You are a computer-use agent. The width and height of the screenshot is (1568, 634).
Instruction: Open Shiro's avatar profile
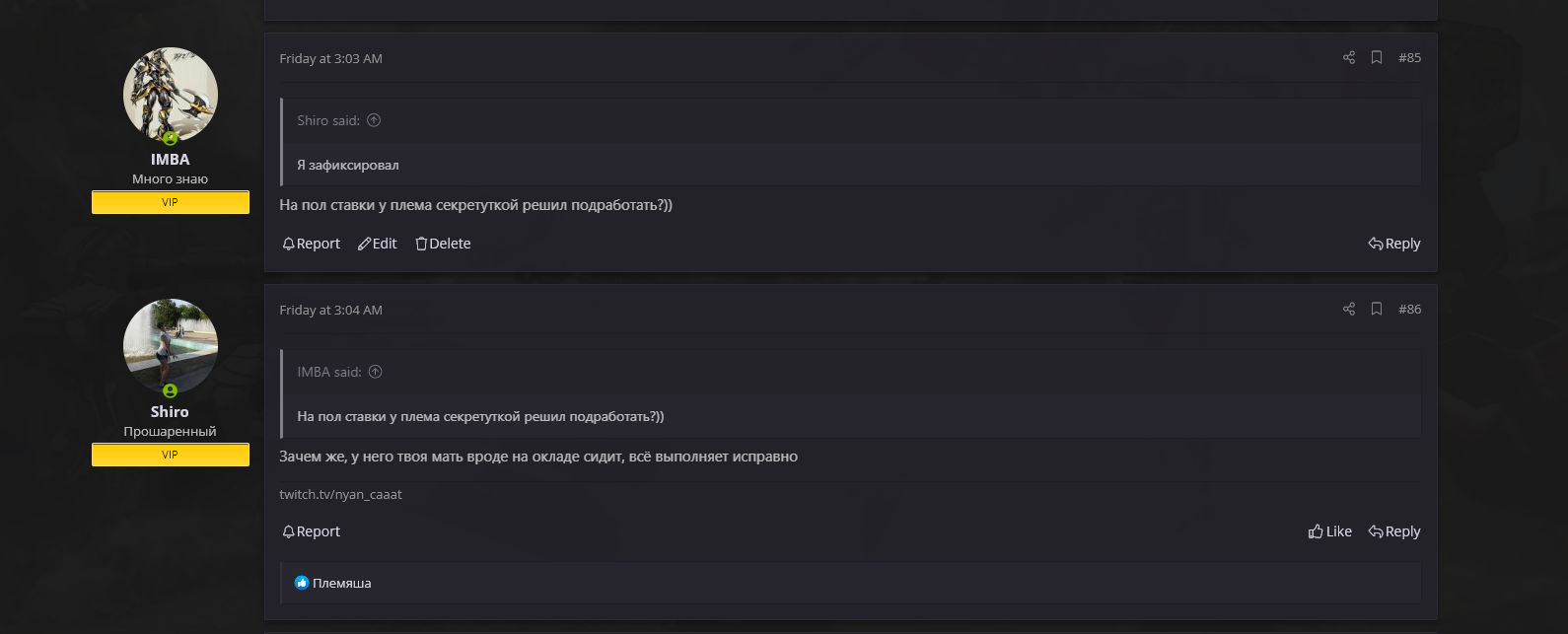tap(171, 346)
